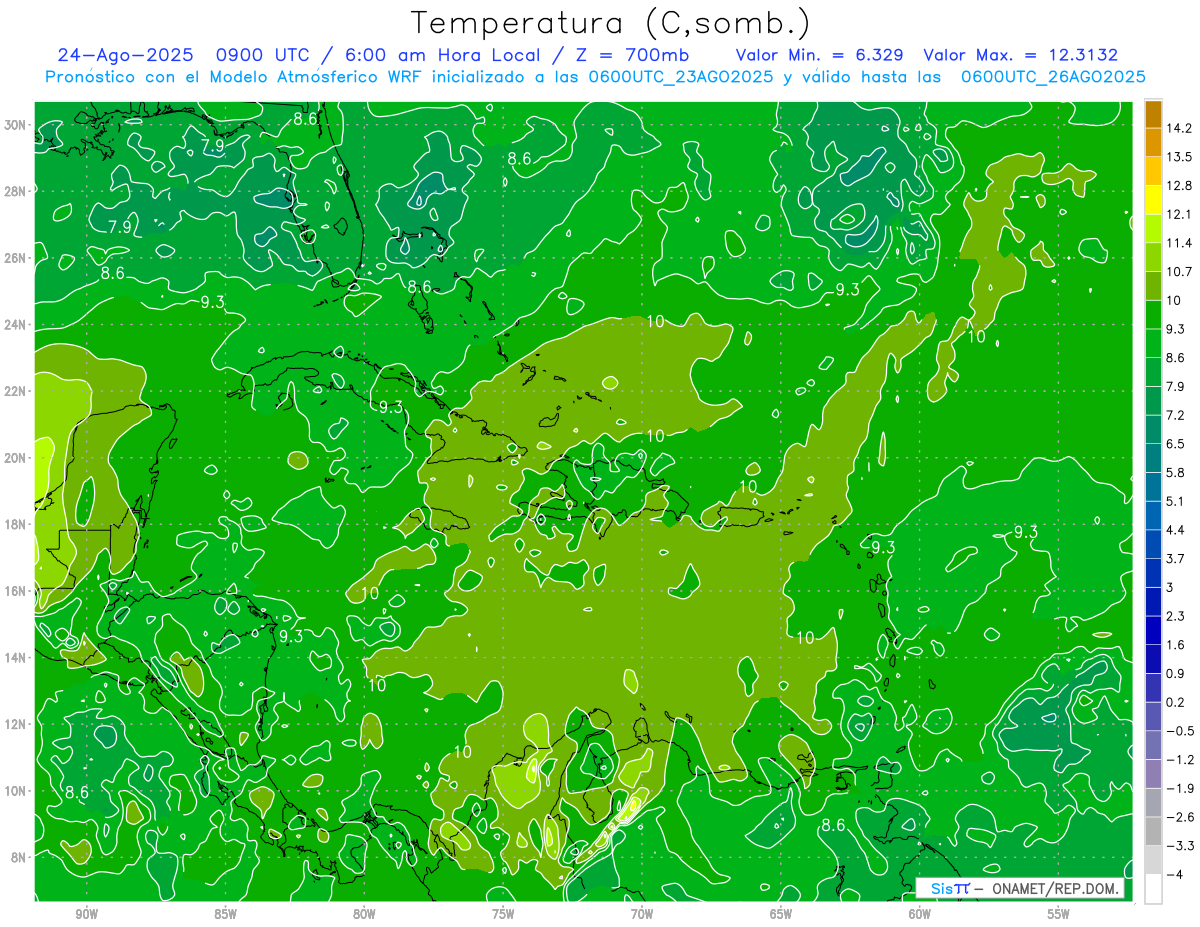The height and width of the screenshot is (927, 1200).
Task: Click the 14.2 value on the color legend
Action: click(x=1179, y=128)
